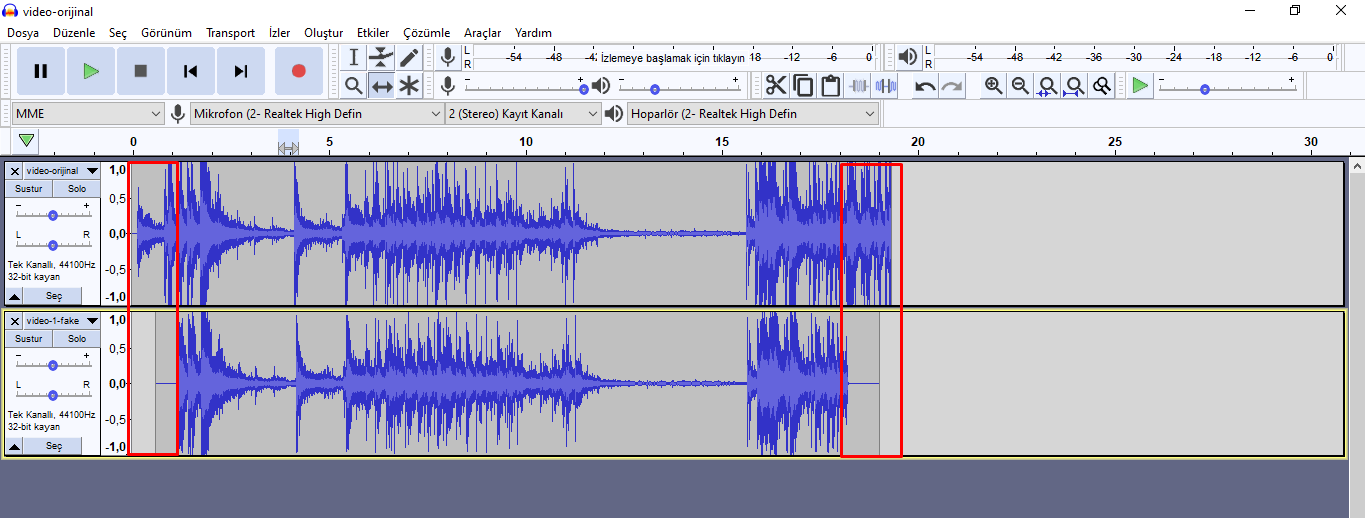Open the MME audio host dropdown

(x=88, y=114)
